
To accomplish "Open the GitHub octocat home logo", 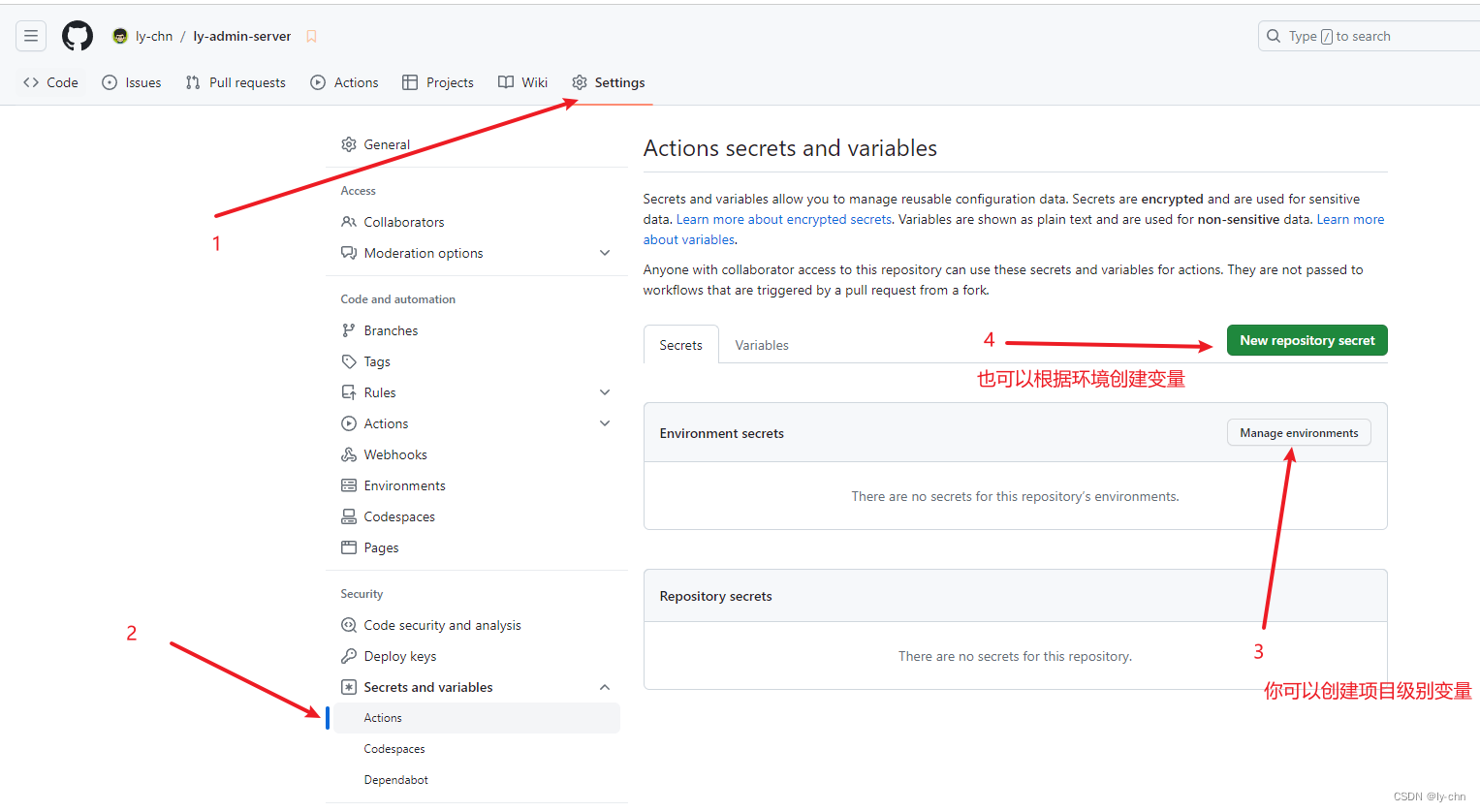I will pyautogui.click(x=77, y=36).
